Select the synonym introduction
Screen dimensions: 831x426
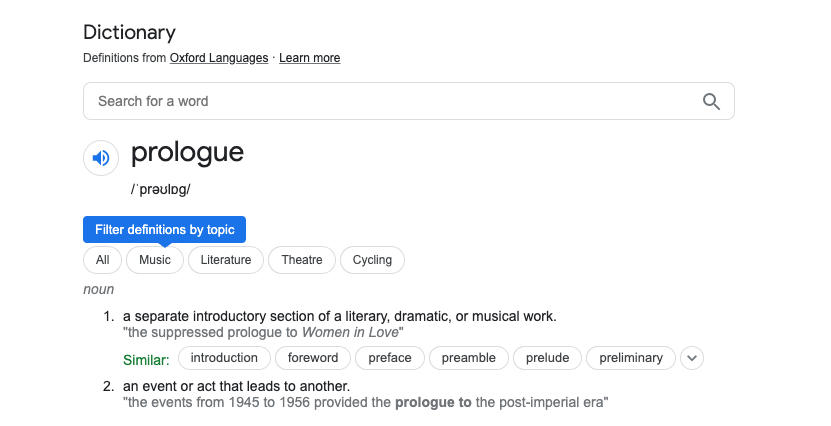point(224,358)
